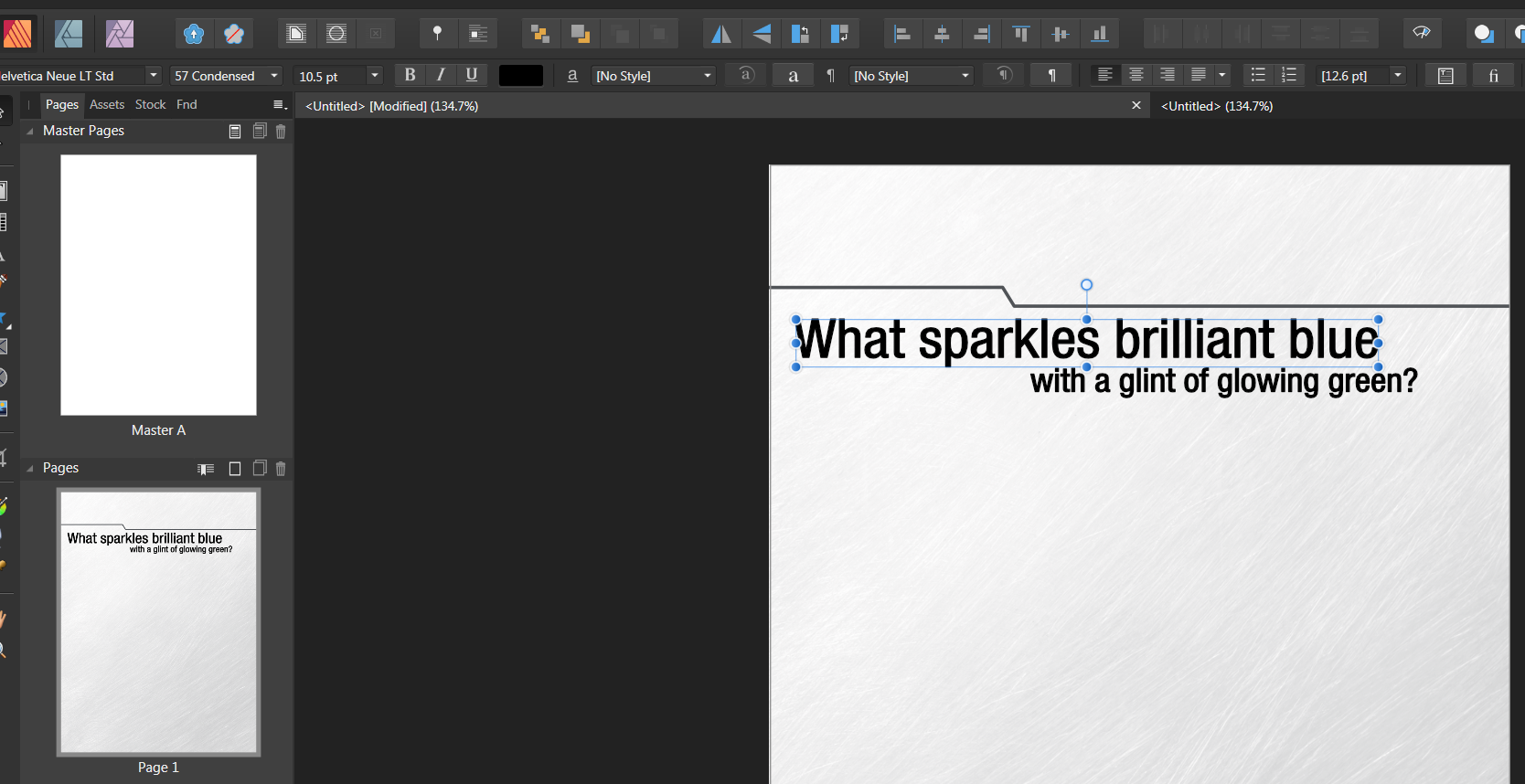This screenshot has width=1525, height=784.
Task: Collapse the Master Pages section
Action: tap(30, 132)
